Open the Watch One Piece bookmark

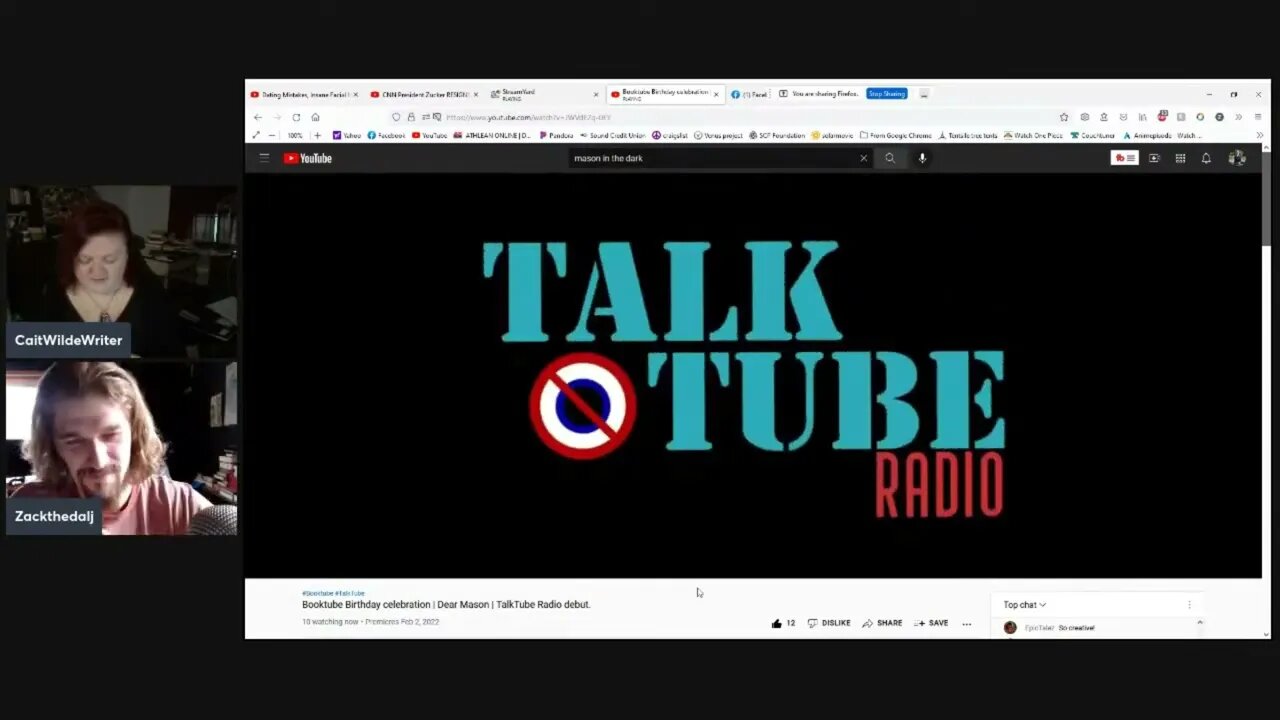pyautogui.click(x=1033, y=135)
